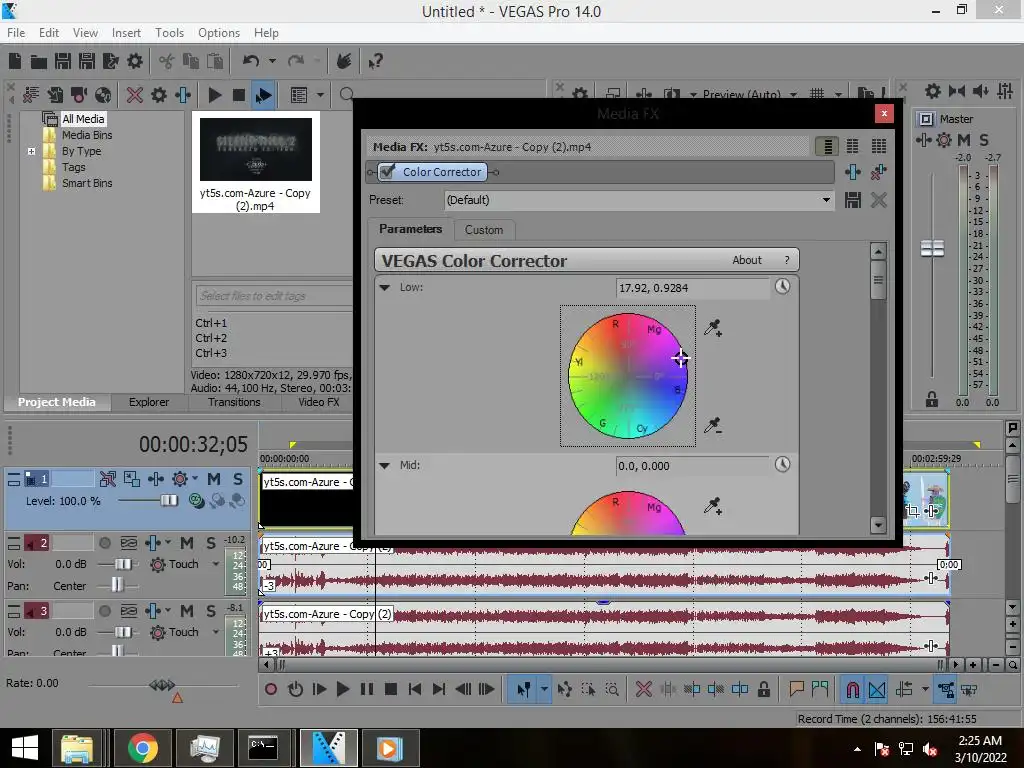Open track 3 Touch automation dropdown
The width and height of the screenshot is (1024, 768).
click(x=216, y=632)
